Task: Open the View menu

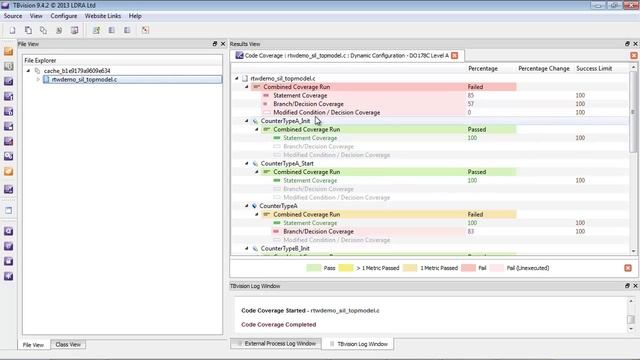Action: pos(36,16)
